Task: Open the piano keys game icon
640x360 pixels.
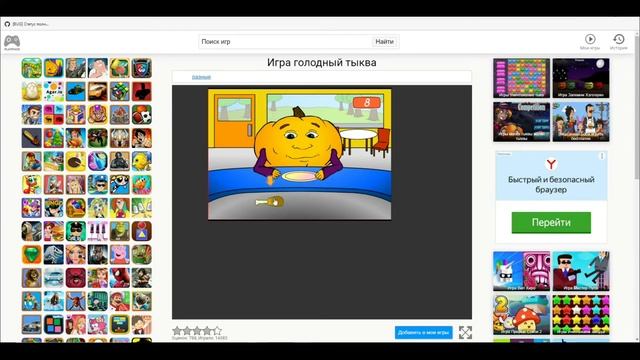Action: click(x=98, y=231)
